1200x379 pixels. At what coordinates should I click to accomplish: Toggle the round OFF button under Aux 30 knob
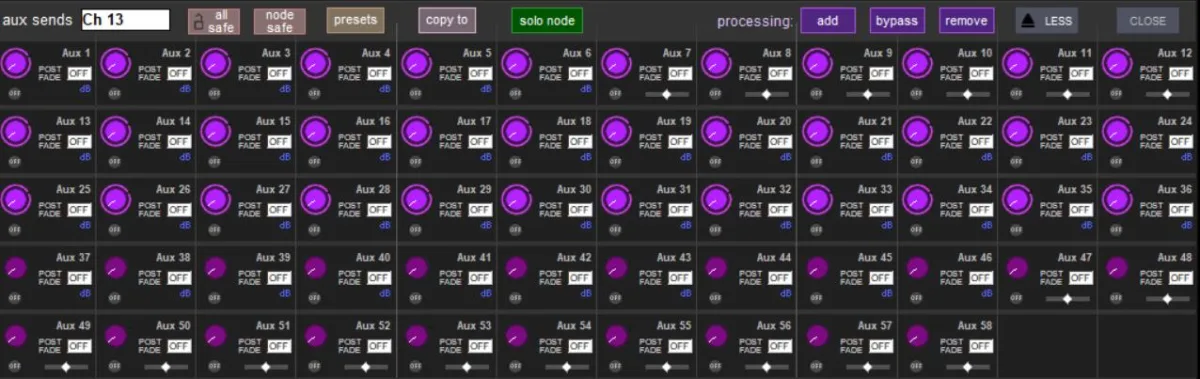tap(515, 229)
